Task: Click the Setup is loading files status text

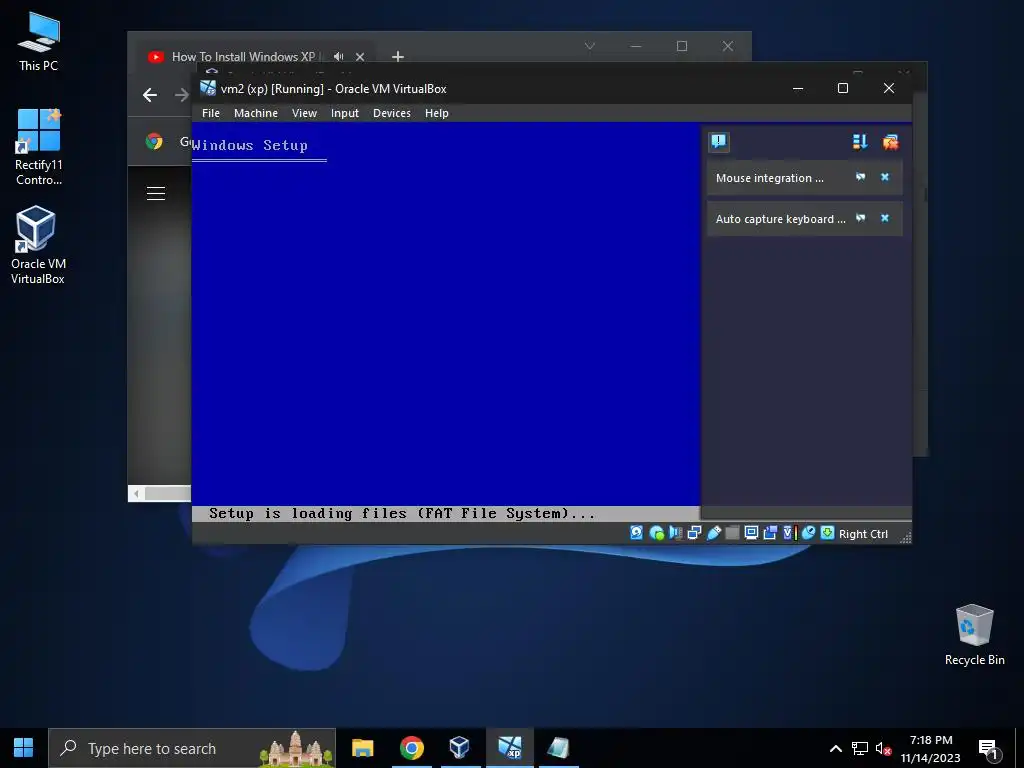Action: [402, 513]
